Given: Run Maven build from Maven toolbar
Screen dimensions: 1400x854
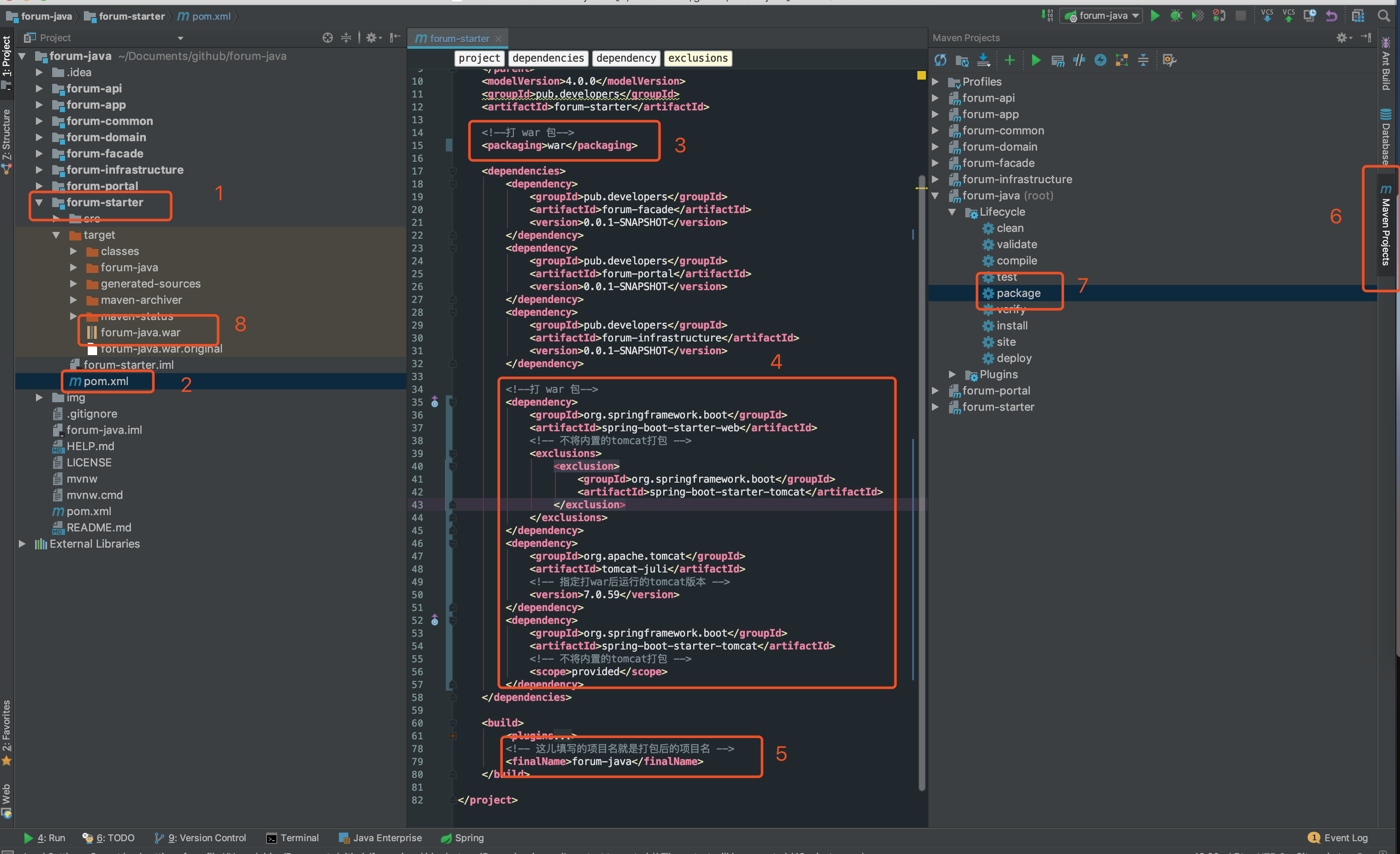Looking at the screenshot, I should 1036,60.
